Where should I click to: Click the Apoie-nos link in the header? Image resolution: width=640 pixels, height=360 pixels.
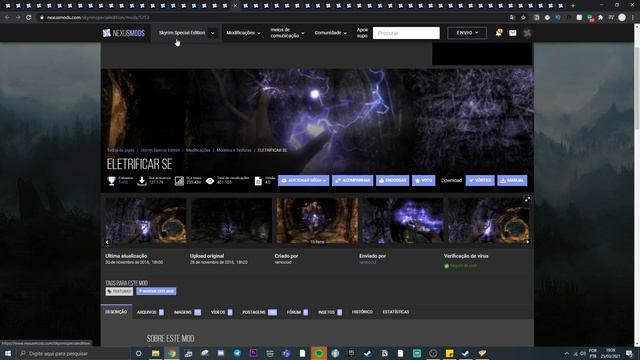(x=362, y=33)
